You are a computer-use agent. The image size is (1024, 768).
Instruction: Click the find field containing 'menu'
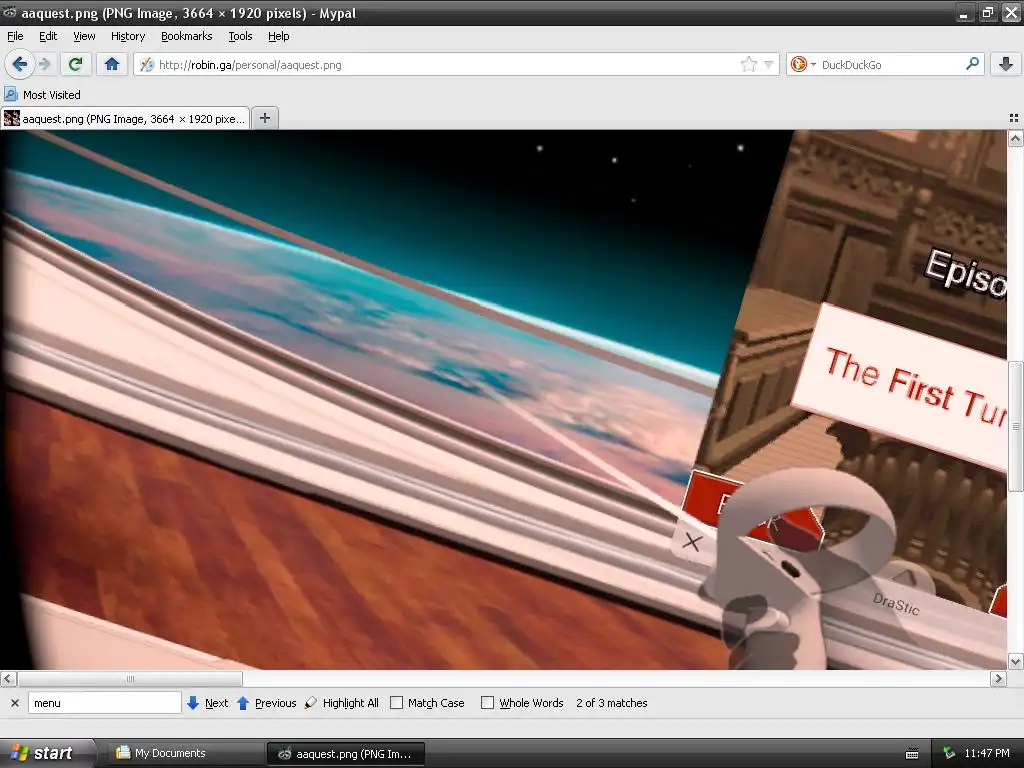click(104, 703)
